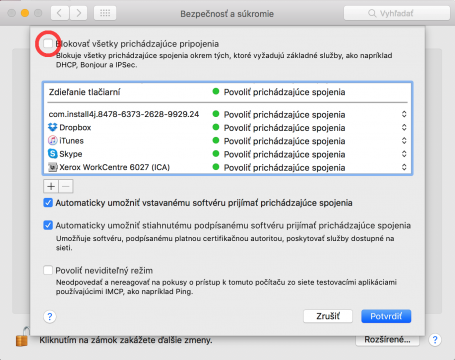Select the Skype row name

71,154
